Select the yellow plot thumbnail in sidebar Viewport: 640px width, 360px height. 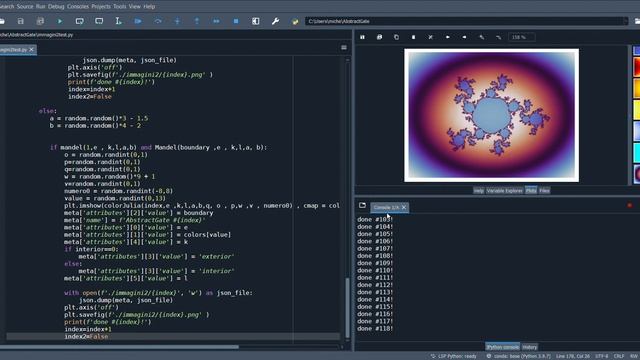pyautogui.click(x=636, y=110)
